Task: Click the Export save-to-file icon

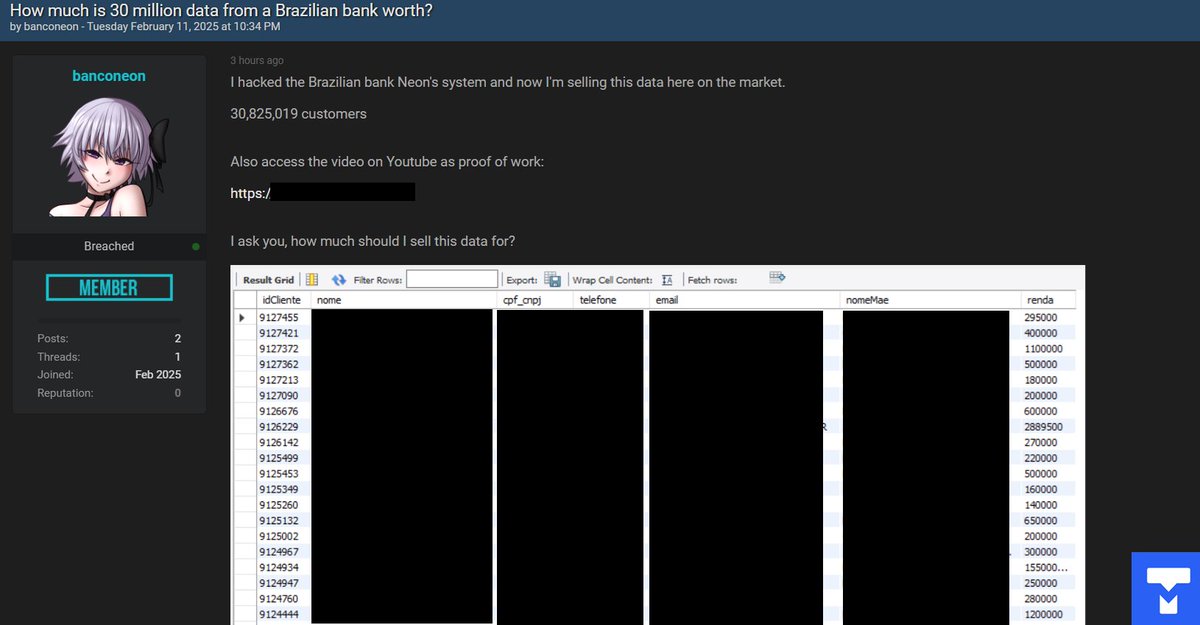Action: tap(552, 280)
